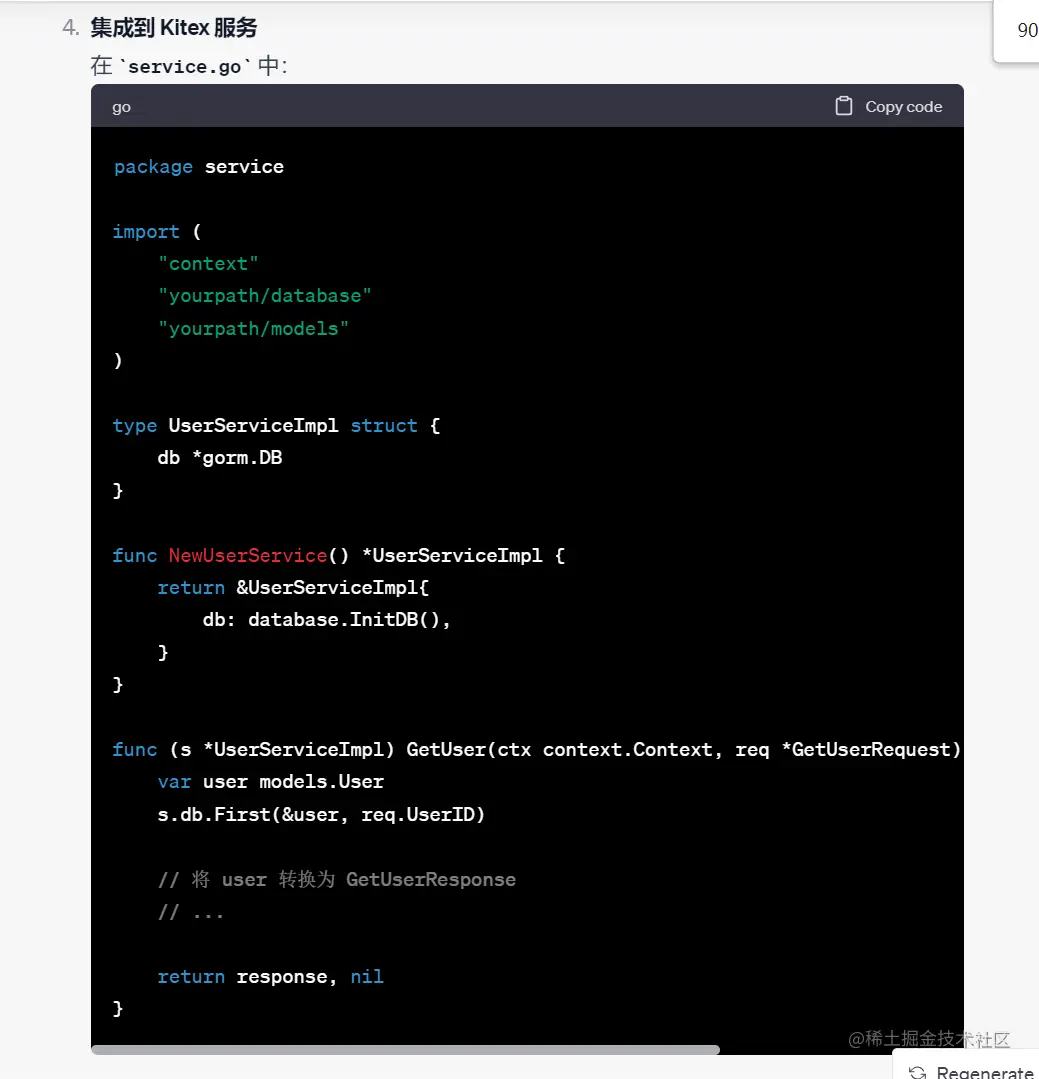Click the 'var user models.User' line
This screenshot has height=1079, width=1039.
tap(270, 782)
